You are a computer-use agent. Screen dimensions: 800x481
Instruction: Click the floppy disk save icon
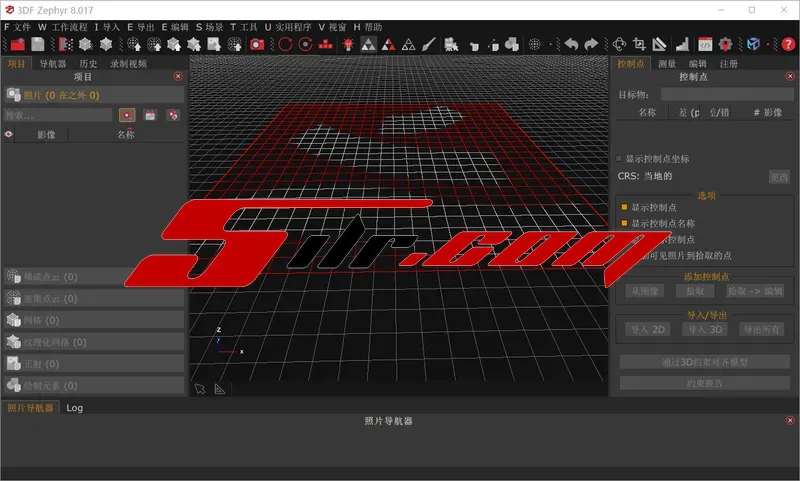[38, 45]
